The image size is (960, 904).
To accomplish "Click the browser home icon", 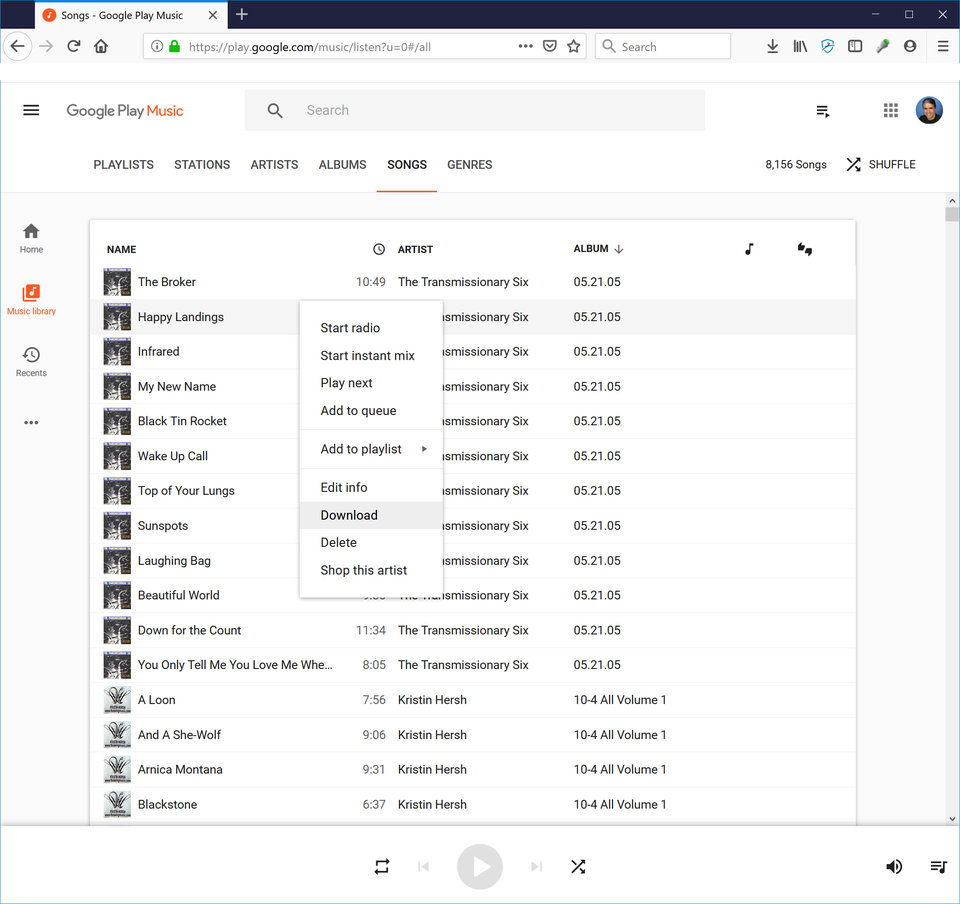I will pos(101,46).
